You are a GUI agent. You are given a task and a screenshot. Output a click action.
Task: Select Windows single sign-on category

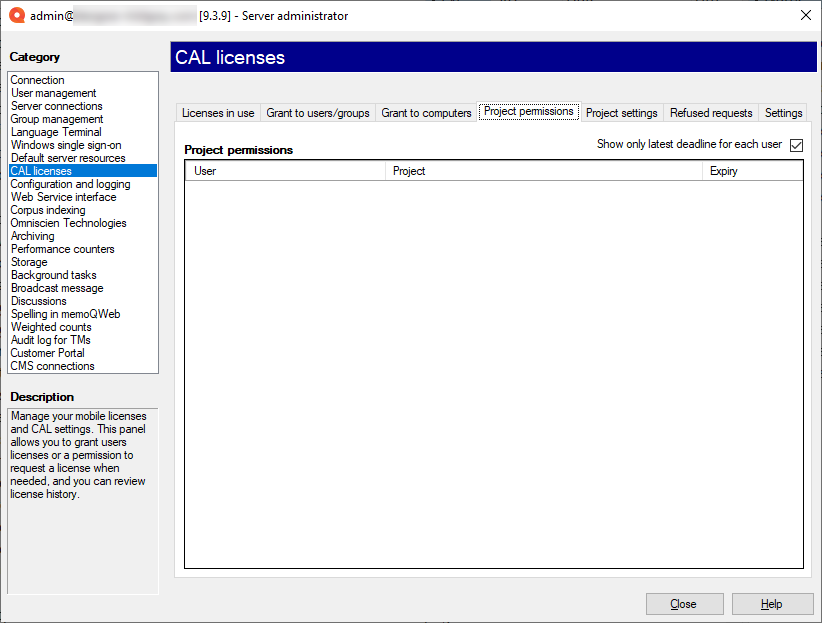coord(66,145)
